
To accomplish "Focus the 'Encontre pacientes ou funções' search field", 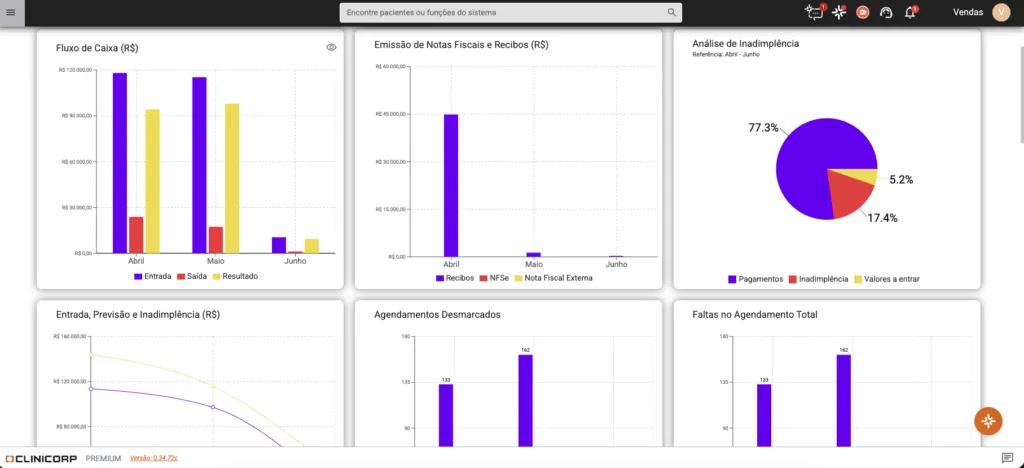I will pos(511,12).
